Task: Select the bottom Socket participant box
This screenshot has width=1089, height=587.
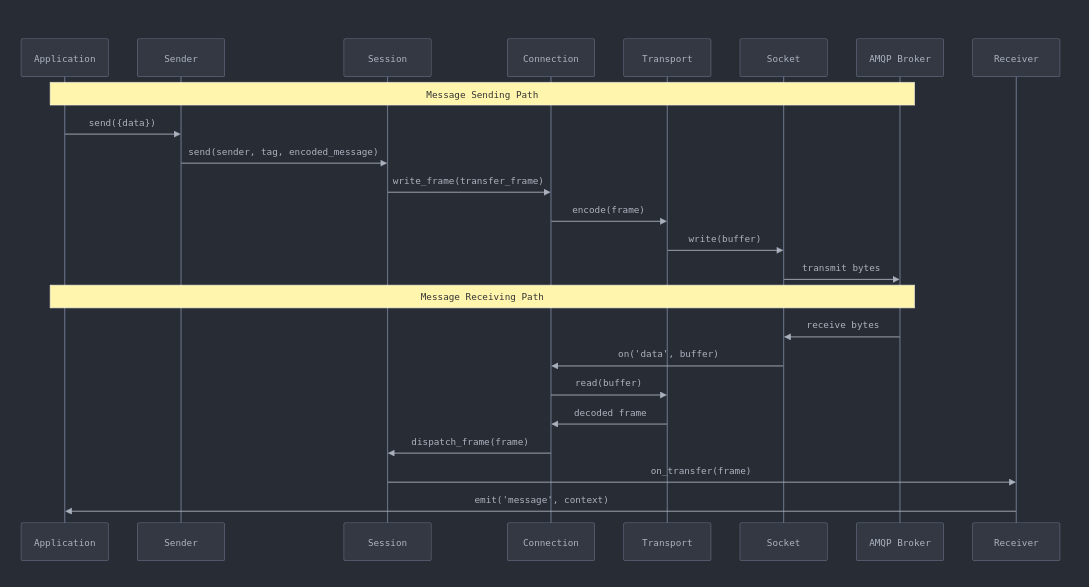Action: 783,542
